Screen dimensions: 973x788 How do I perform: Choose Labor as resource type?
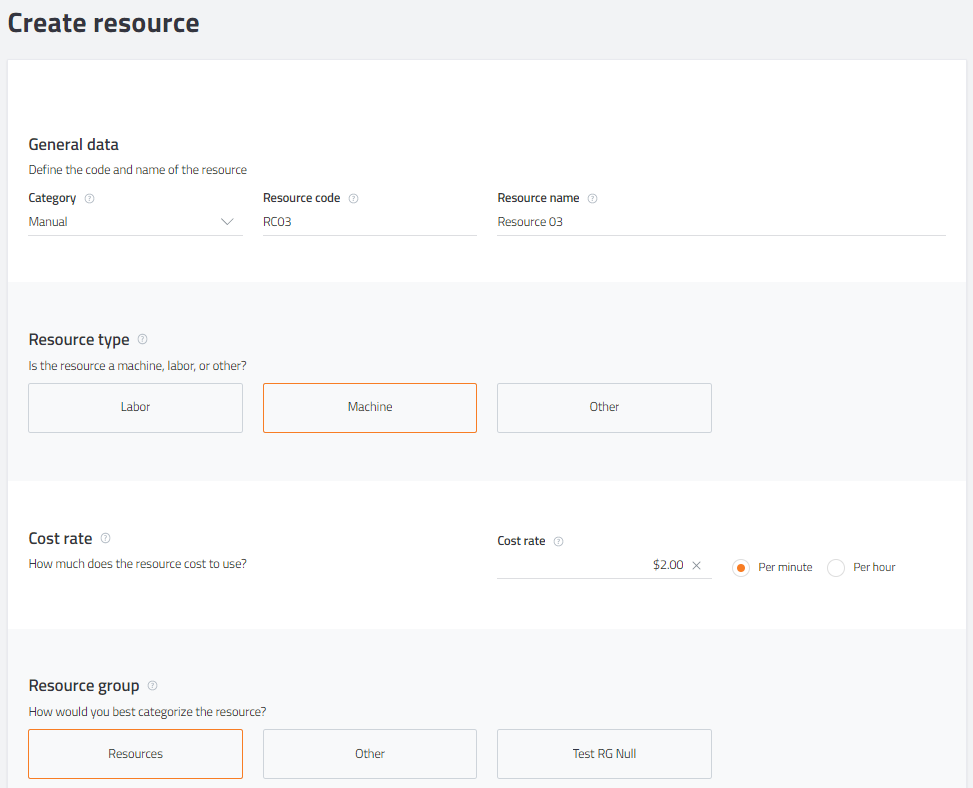(135, 408)
